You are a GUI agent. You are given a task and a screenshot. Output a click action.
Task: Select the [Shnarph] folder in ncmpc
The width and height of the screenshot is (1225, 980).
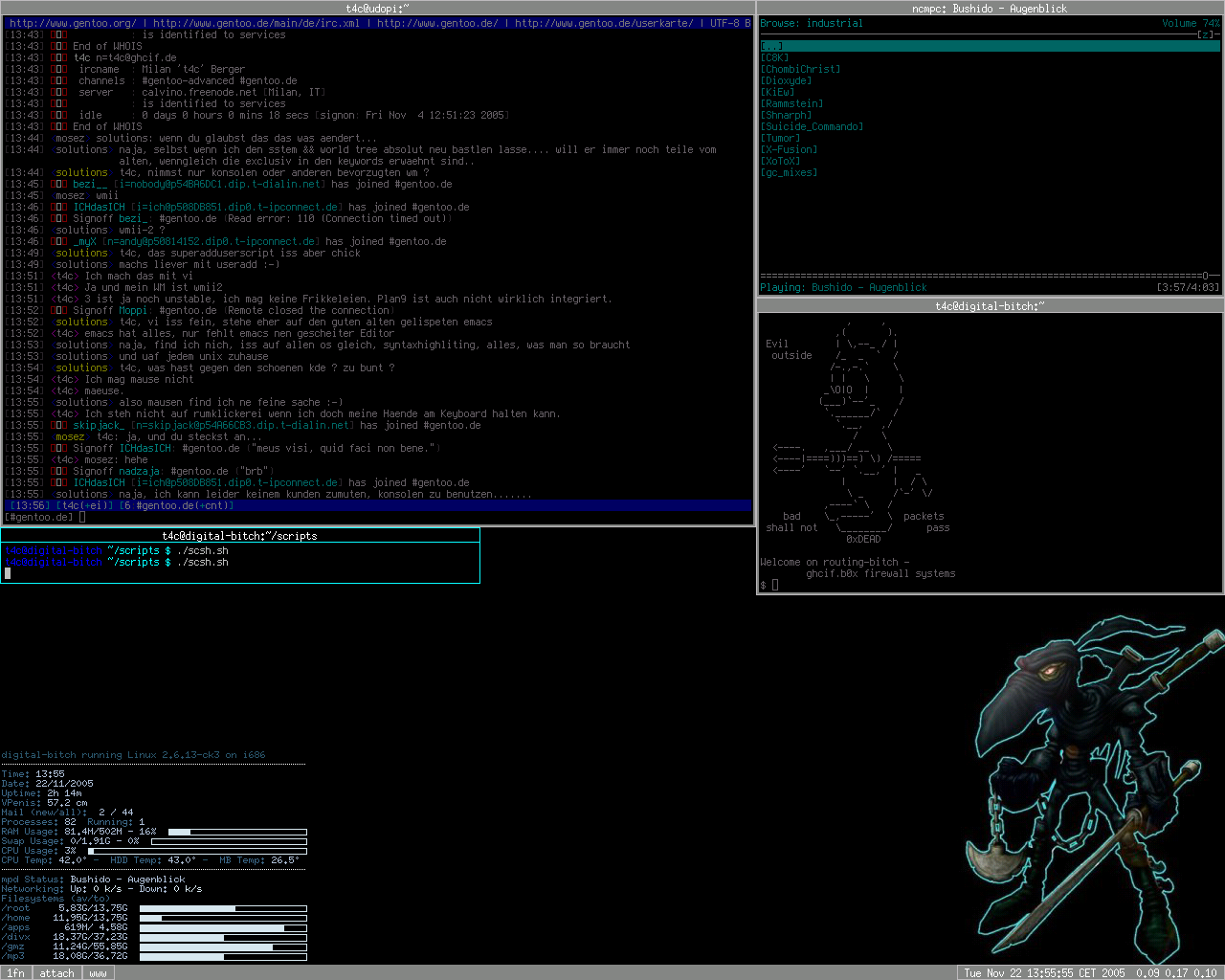coord(786,115)
